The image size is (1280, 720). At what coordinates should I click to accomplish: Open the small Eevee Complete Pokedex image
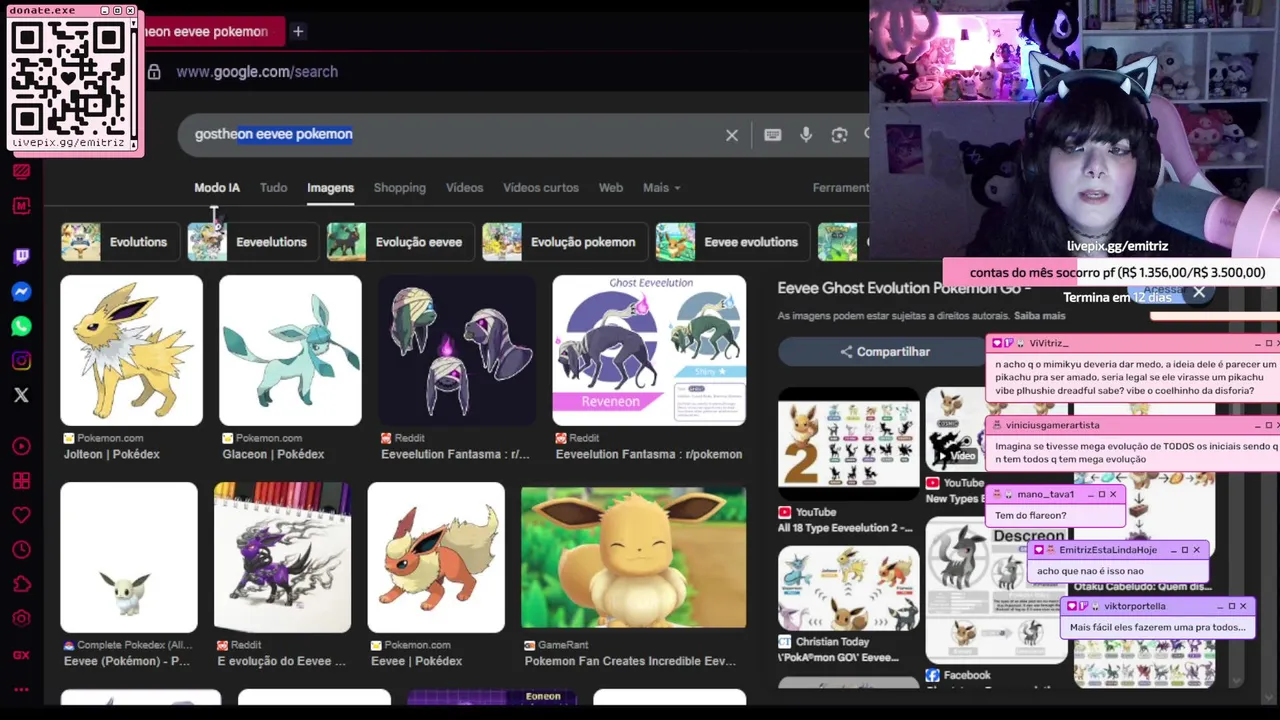click(x=129, y=558)
